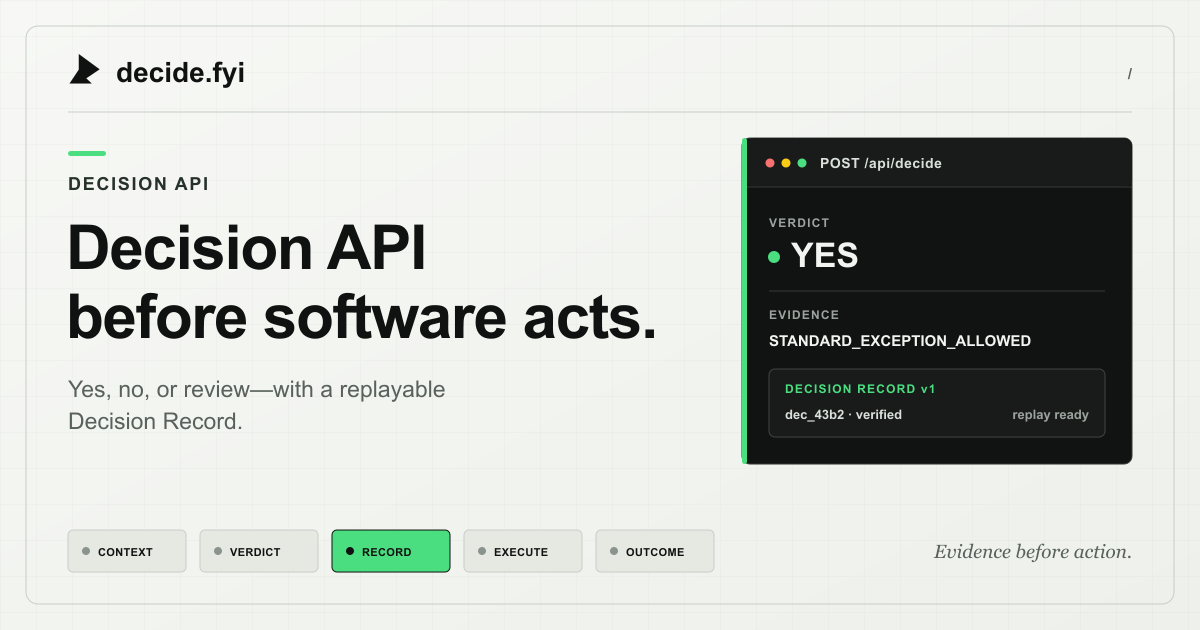This screenshot has width=1200, height=630.
Task: Click the replay ready label
Action: (x=1050, y=415)
